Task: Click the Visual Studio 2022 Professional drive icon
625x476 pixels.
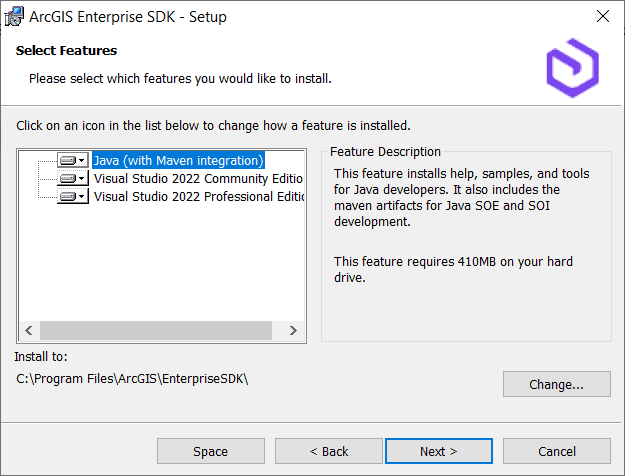Action: 68,196
